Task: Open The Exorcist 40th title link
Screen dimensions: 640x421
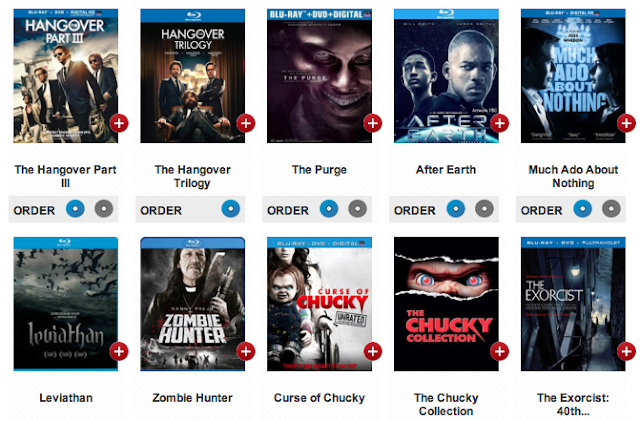Action: point(573,404)
